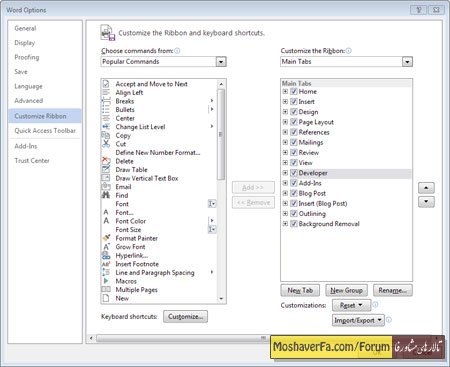This screenshot has width=450, height=367.
Task: Select the Font Size command
Action: click(x=128, y=230)
